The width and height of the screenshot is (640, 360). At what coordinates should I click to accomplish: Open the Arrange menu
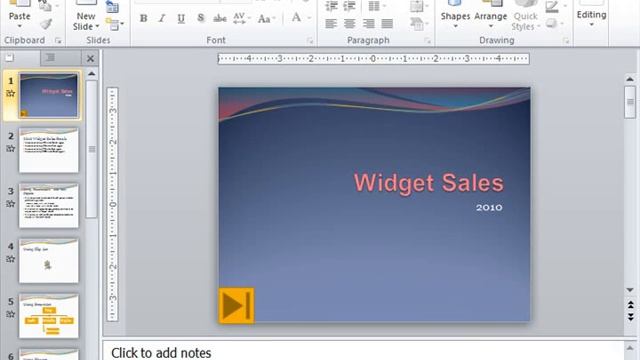point(491,14)
